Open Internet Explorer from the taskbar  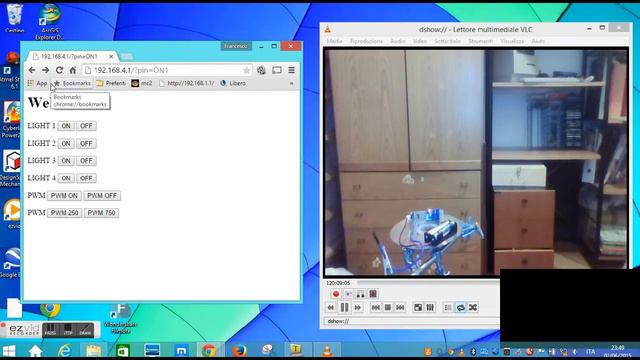pos(64,351)
